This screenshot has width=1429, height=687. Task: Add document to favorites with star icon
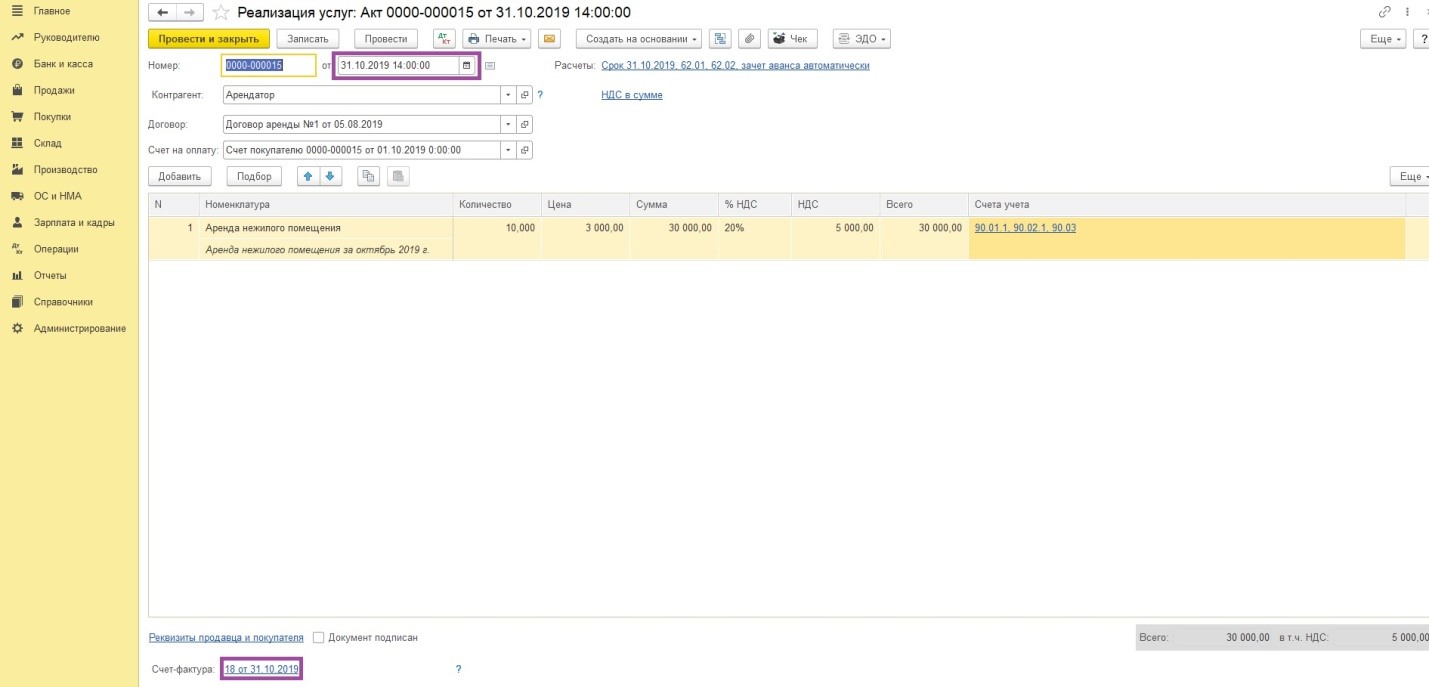click(221, 13)
